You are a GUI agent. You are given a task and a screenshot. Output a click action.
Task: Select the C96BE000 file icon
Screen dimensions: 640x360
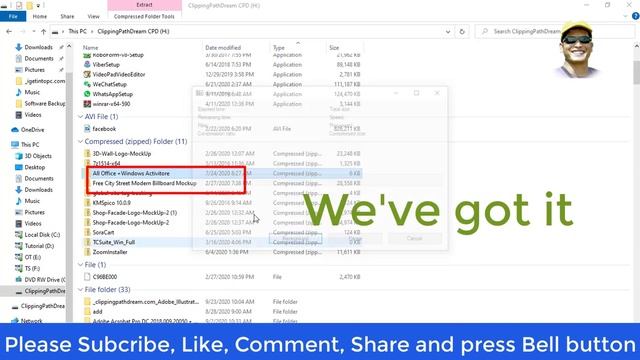pos(87,277)
